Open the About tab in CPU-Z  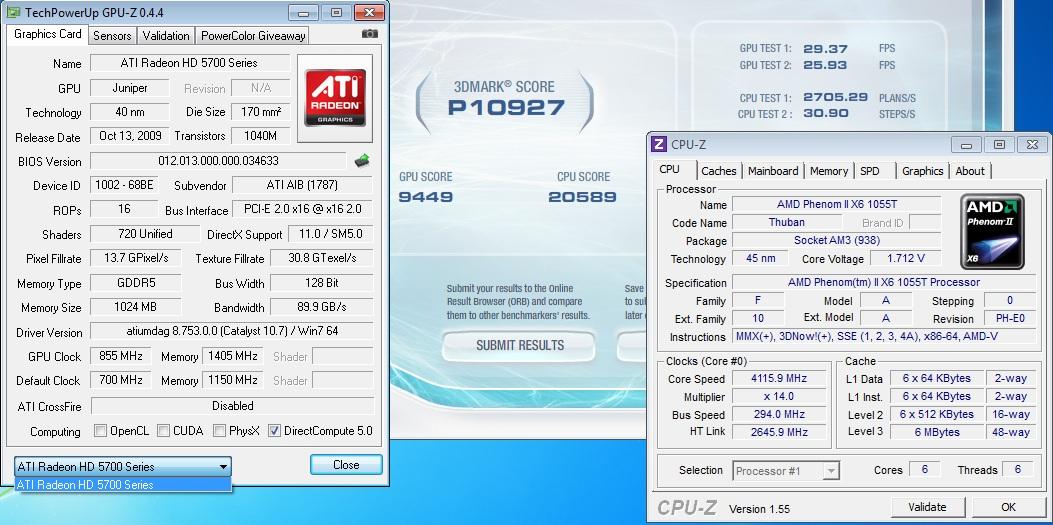pos(970,171)
